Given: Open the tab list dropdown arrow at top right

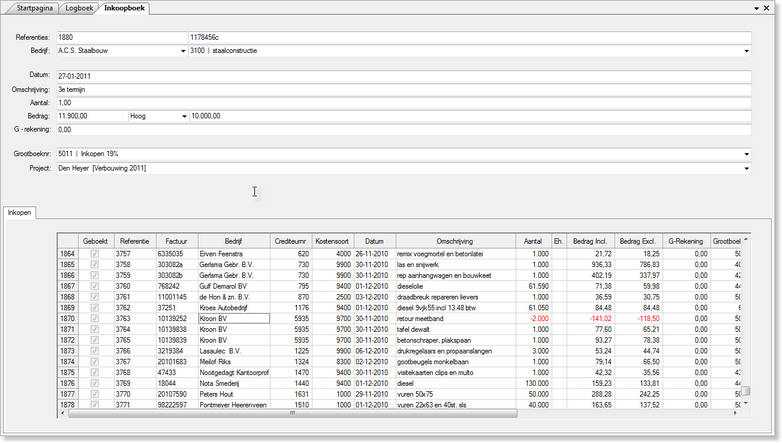Looking at the screenshot, I should [756, 8].
